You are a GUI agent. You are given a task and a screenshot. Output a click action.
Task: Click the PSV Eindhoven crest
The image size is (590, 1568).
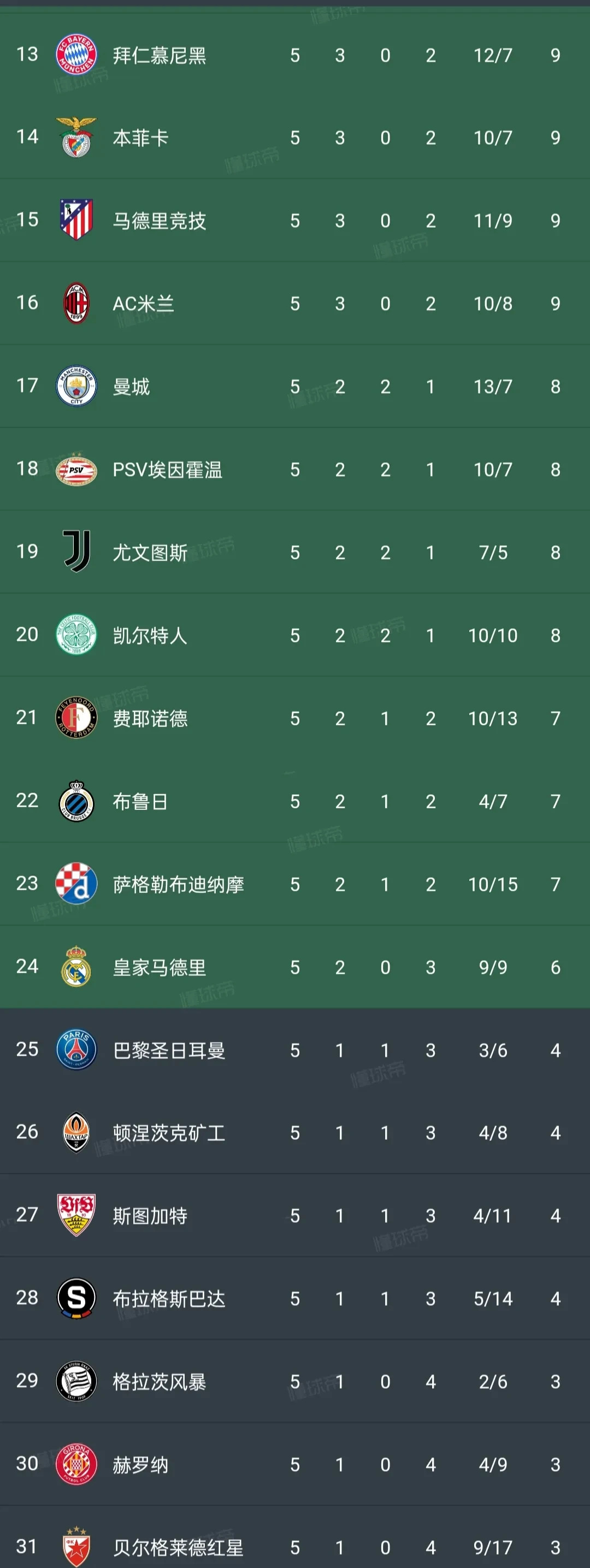coord(75,469)
